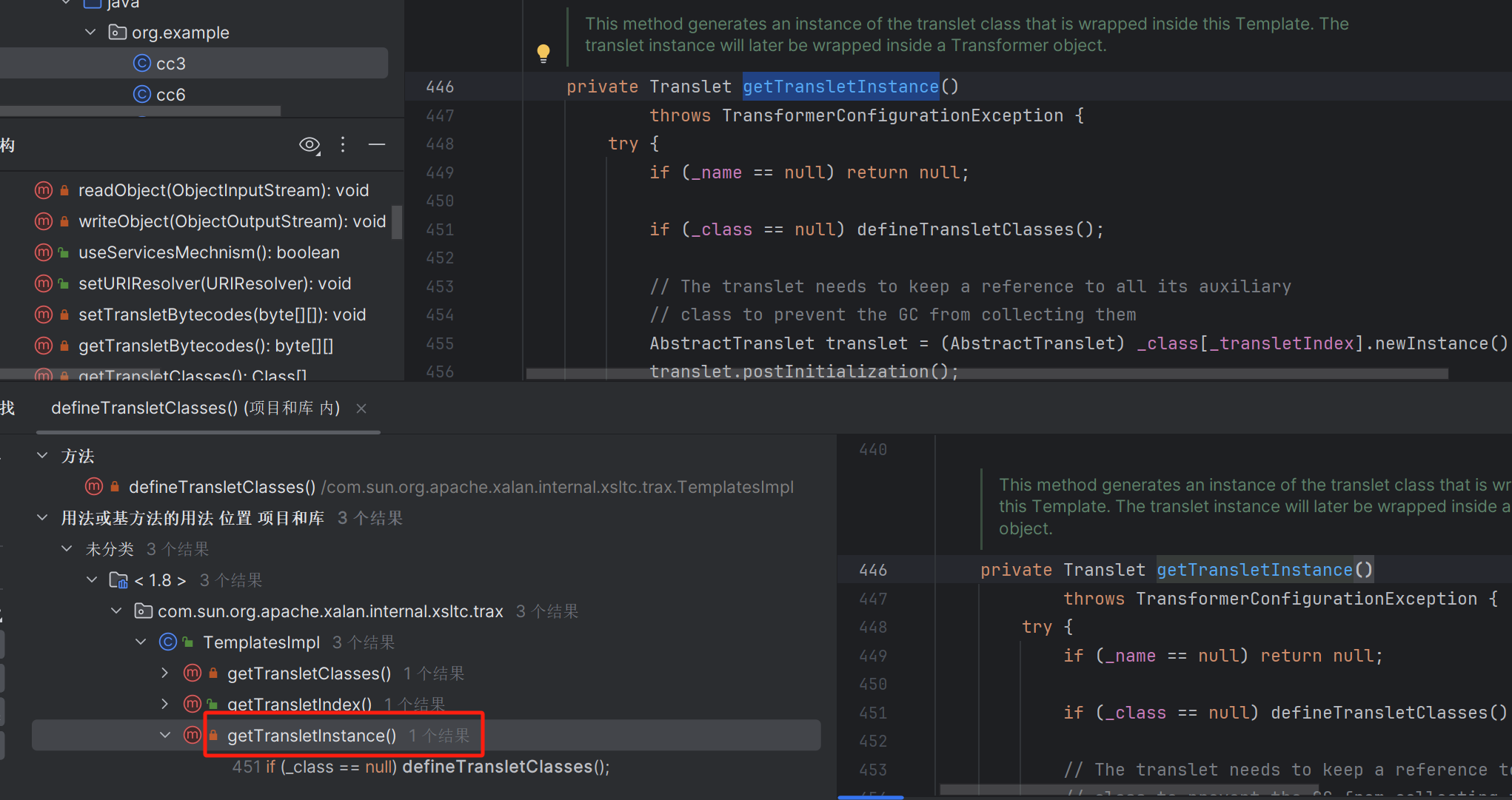Select getTransletBytecodes(): byte[][] method
Viewport: 1512px width, 800px height.
pos(206,346)
